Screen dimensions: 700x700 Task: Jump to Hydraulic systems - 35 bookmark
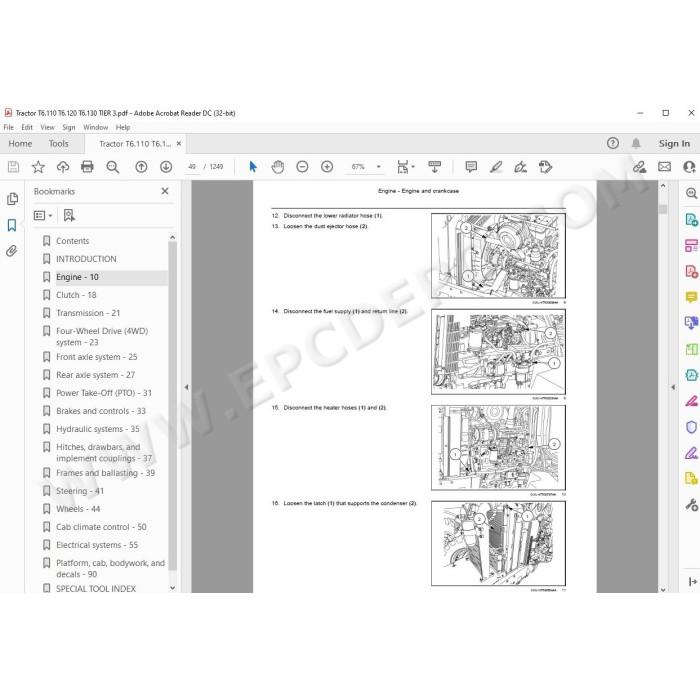pyautogui.click(x=98, y=429)
